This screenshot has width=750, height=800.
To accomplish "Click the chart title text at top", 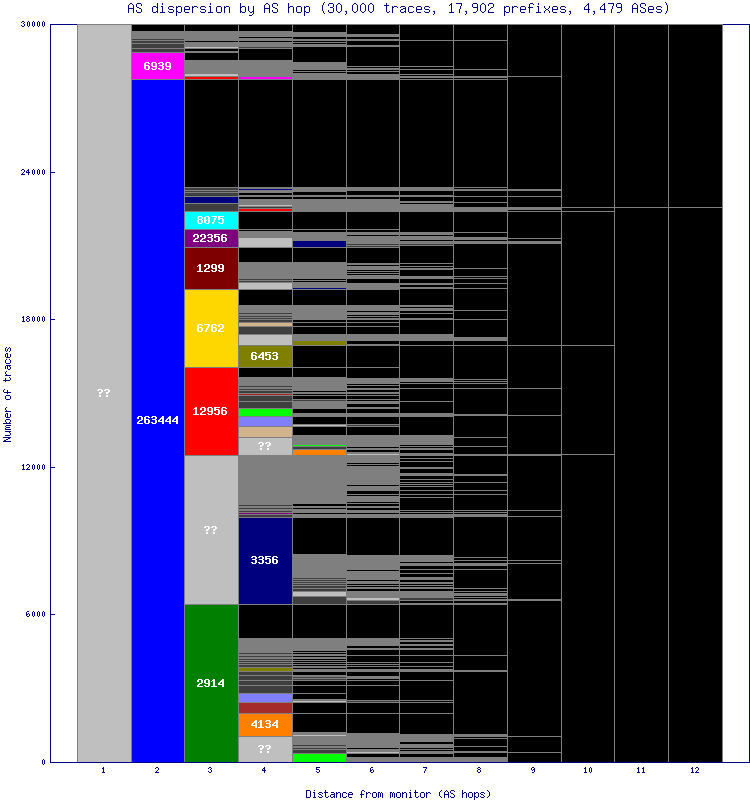I will coord(398,9).
